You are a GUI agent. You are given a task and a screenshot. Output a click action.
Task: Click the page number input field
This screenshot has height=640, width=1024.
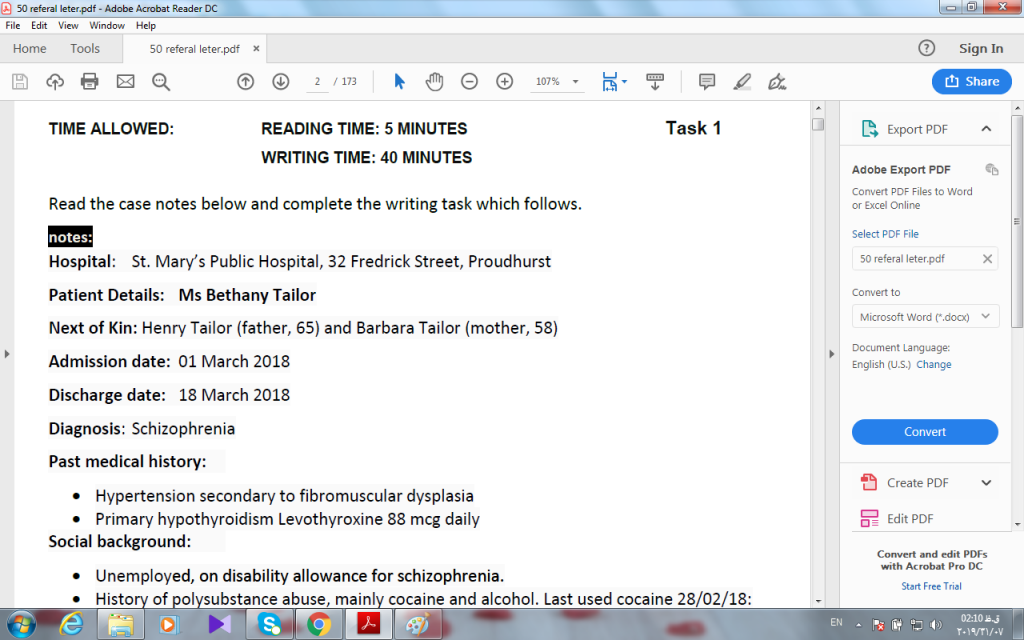317,82
